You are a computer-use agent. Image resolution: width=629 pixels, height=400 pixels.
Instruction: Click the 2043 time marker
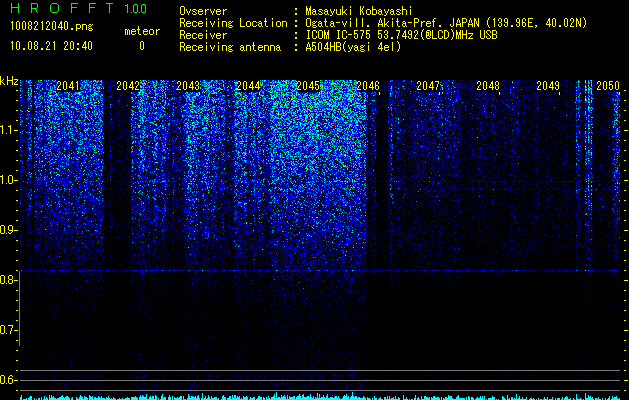click(x=188, y=86)
